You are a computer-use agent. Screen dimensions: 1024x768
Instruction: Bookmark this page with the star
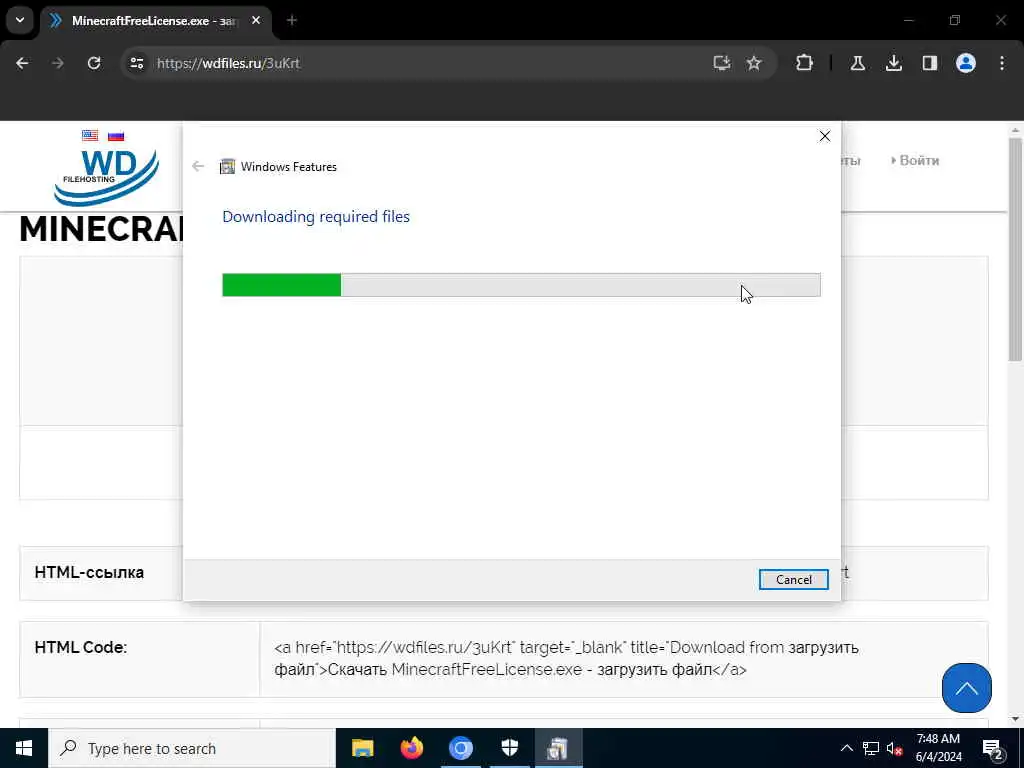(754, 63)
